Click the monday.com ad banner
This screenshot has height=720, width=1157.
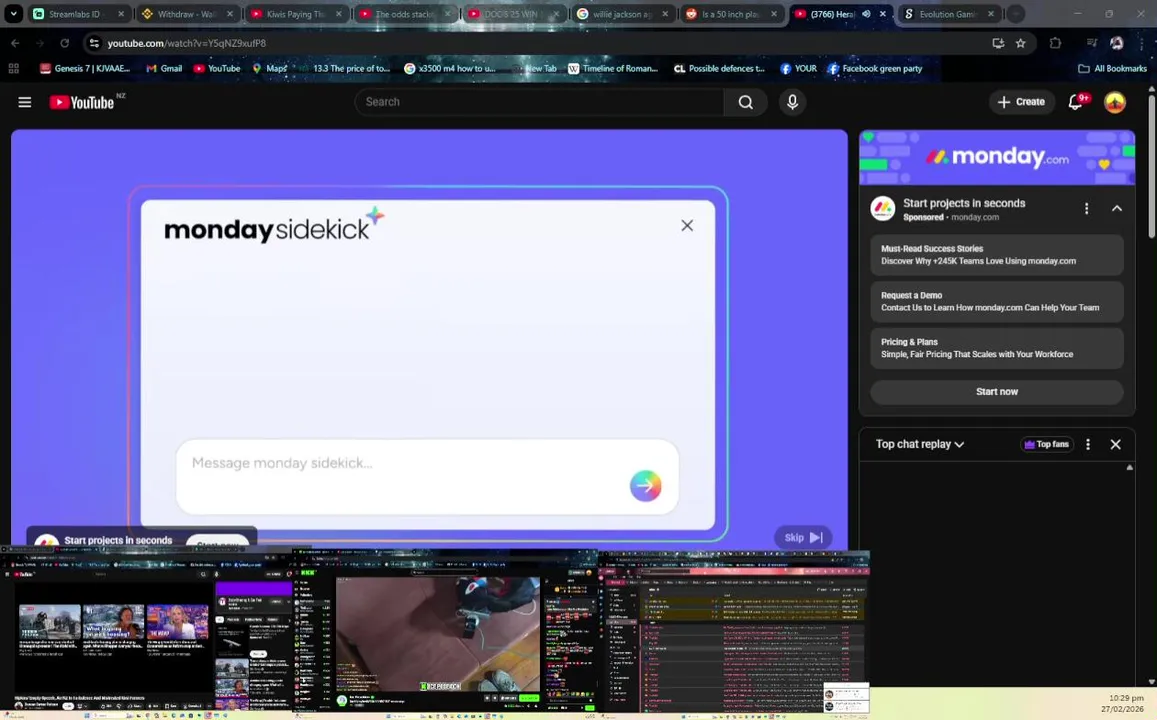pyautogui.click(x=997, y=157)
